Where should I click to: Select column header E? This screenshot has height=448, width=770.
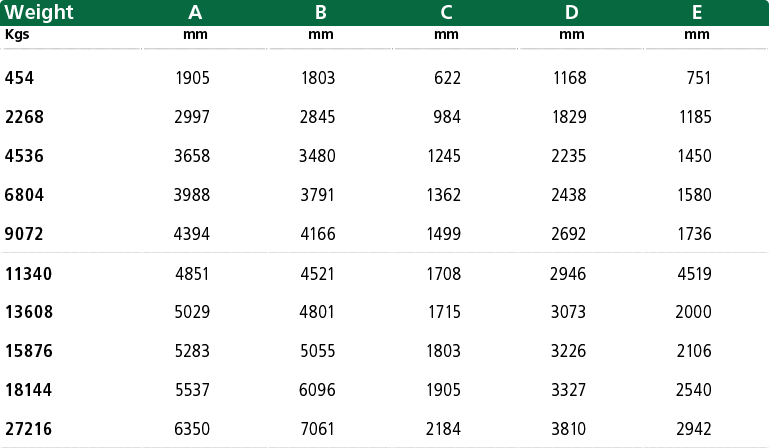coord(697,12)
